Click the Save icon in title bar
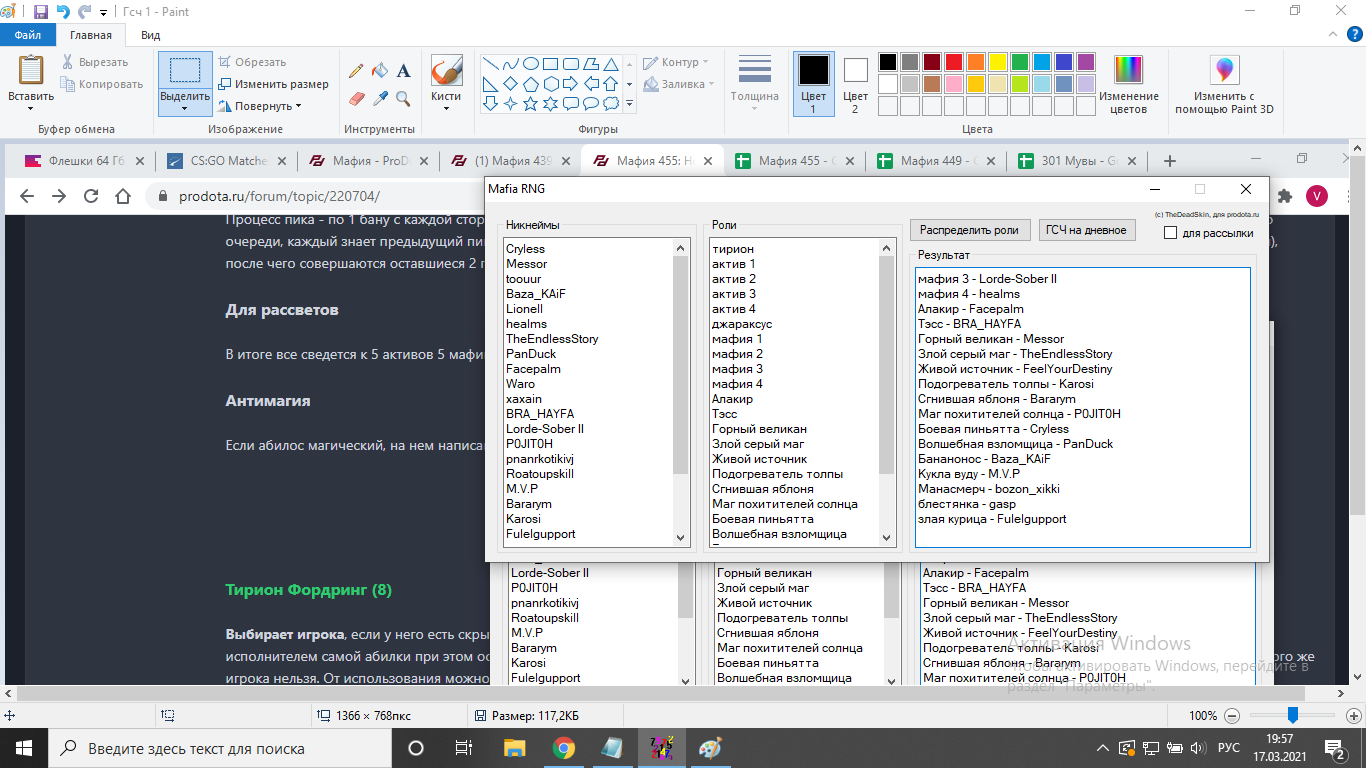Screen dimensions: 1366x768 click(41, 12)
